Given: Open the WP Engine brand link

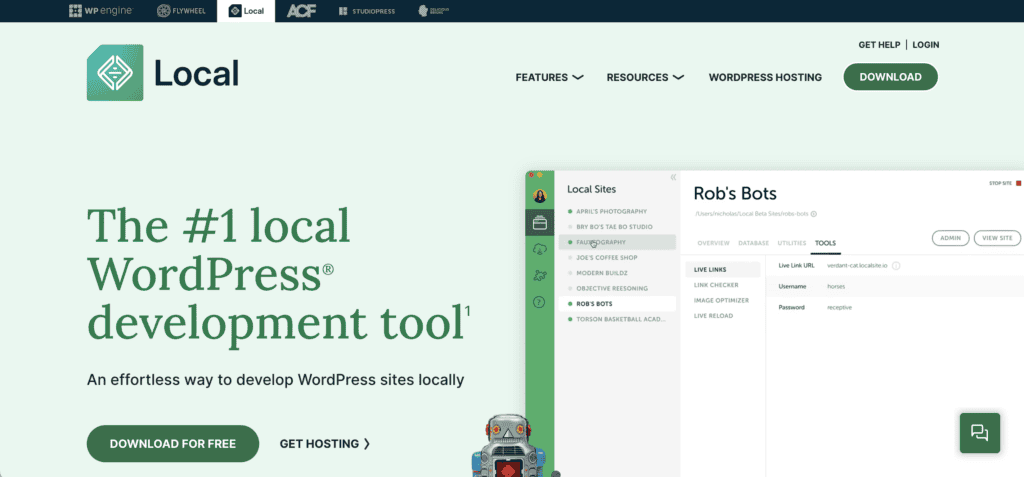Looking at the screenshot, I should [101, 11].
